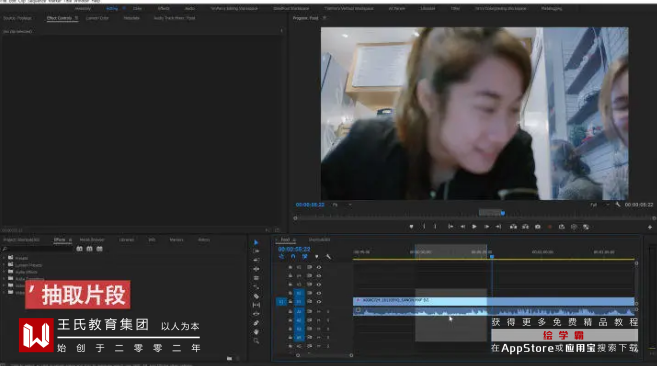Click Lift button in program monitor
The width and height of the screenshot is (657, 366).
513,227
